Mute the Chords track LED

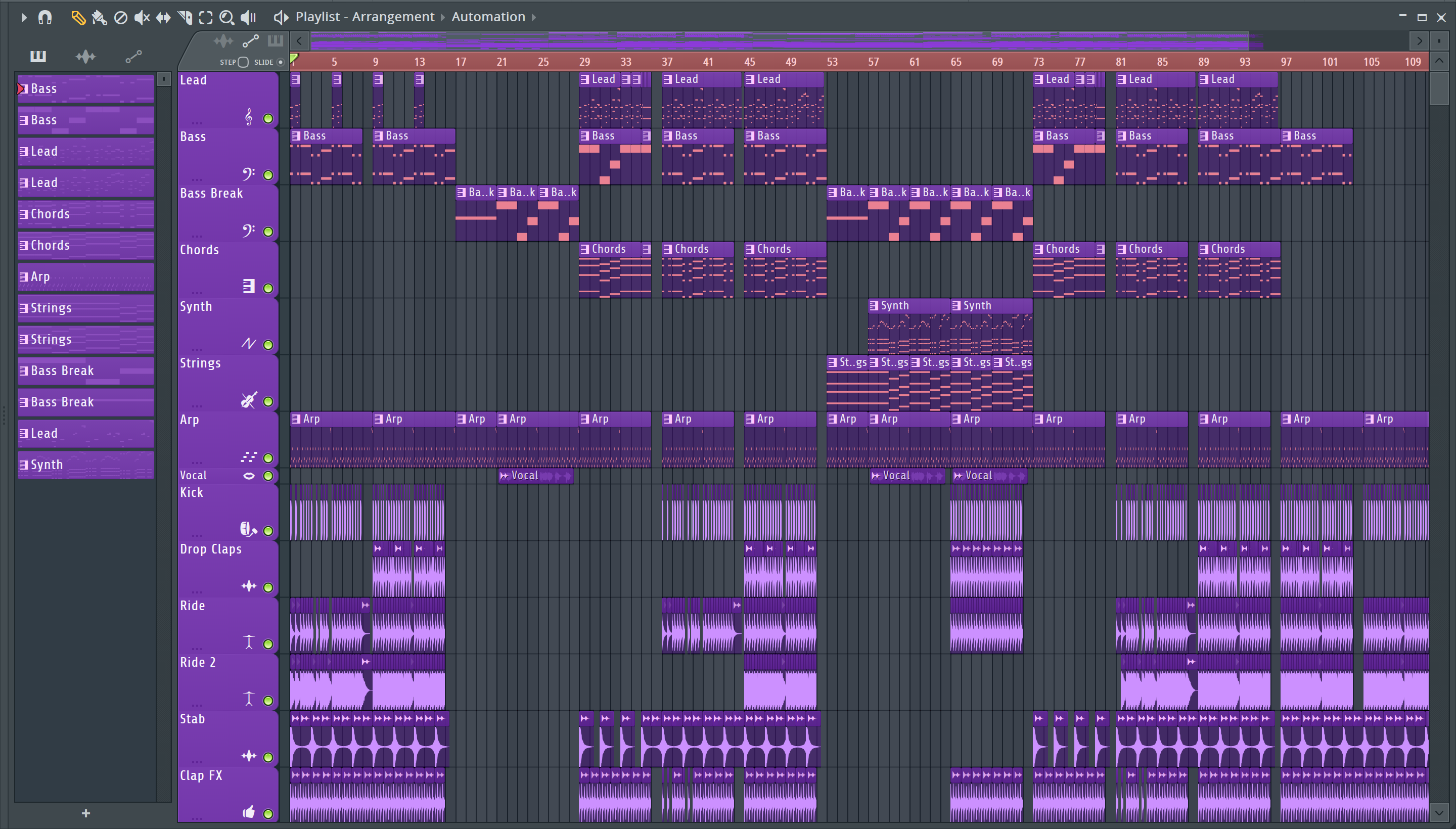pyautogui.click(x=268, y=288)
